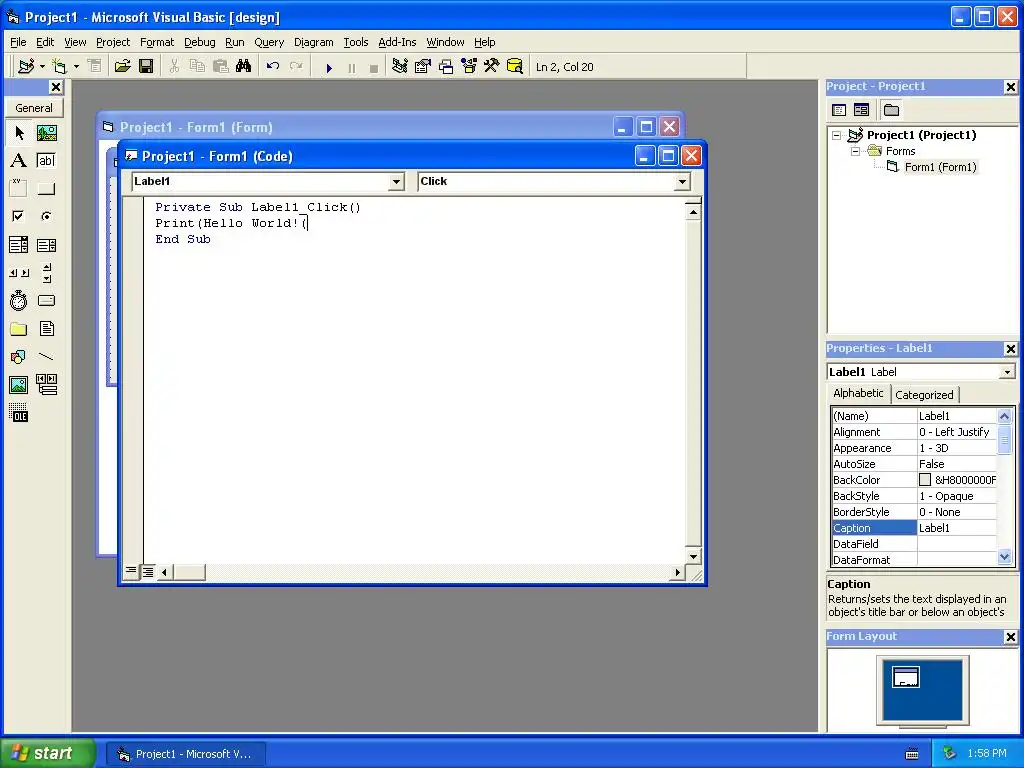Open the Label1 object dropdown in code window
This screenshot has height=768, width=1024.
[396, 182]
